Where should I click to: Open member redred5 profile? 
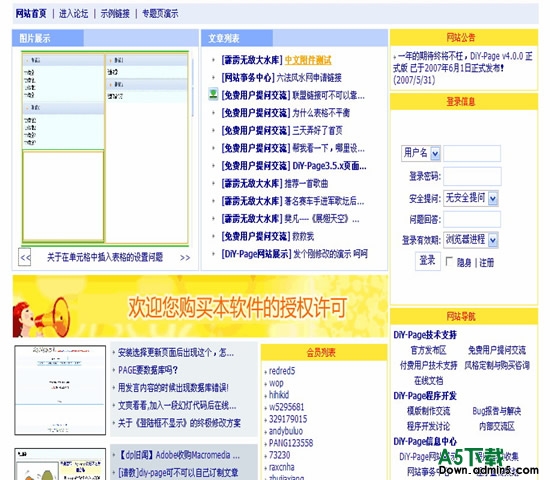282,371
